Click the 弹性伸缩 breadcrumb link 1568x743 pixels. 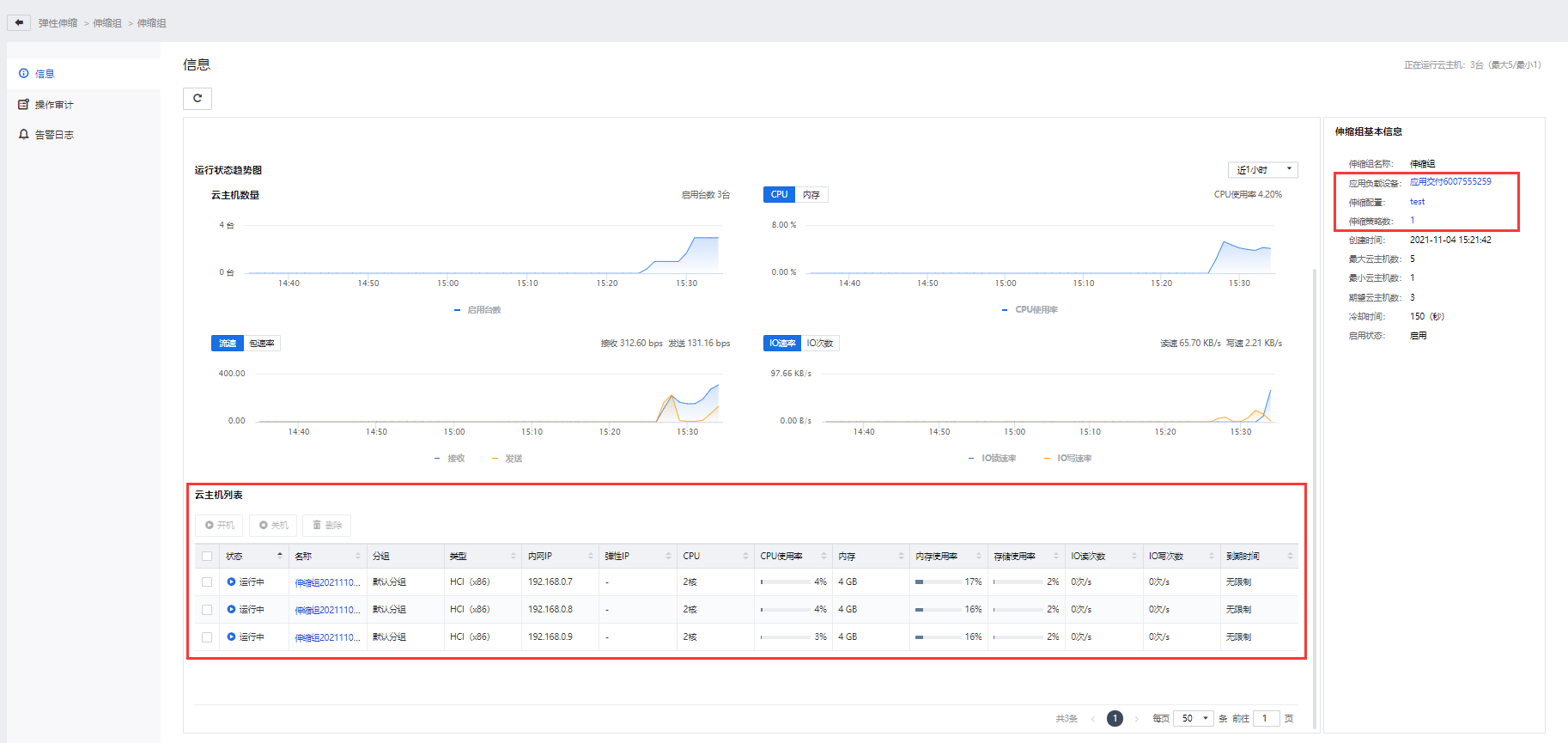(x=58, y=23)
